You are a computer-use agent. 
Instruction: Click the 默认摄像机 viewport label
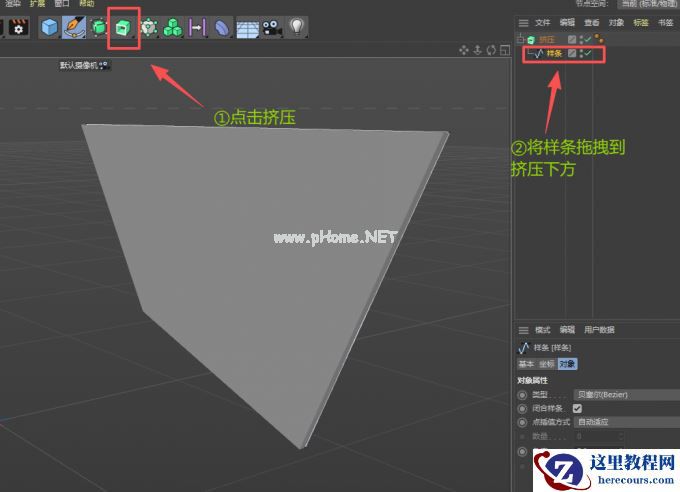coord(79,66)
